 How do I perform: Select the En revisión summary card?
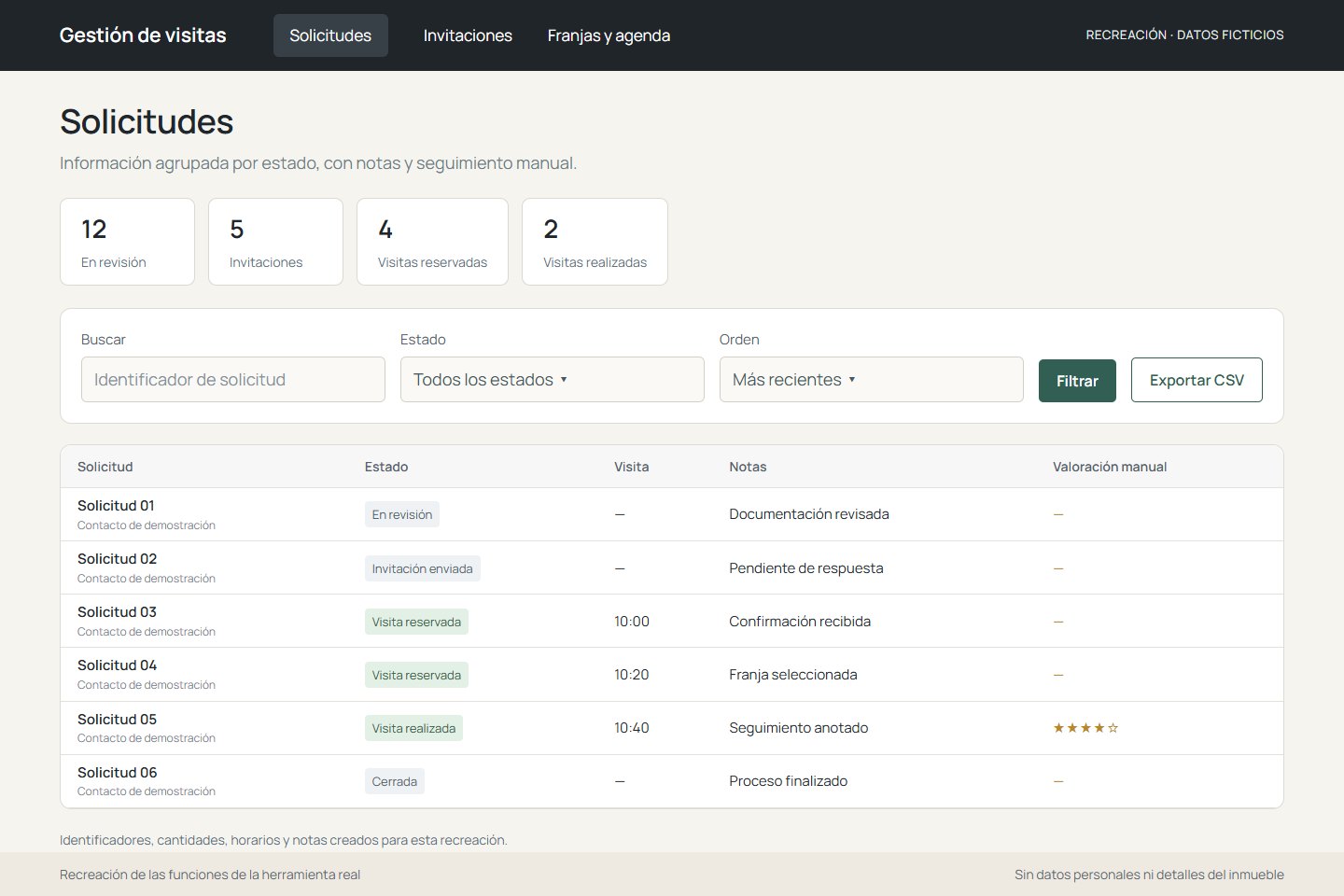tap(127, 242)
